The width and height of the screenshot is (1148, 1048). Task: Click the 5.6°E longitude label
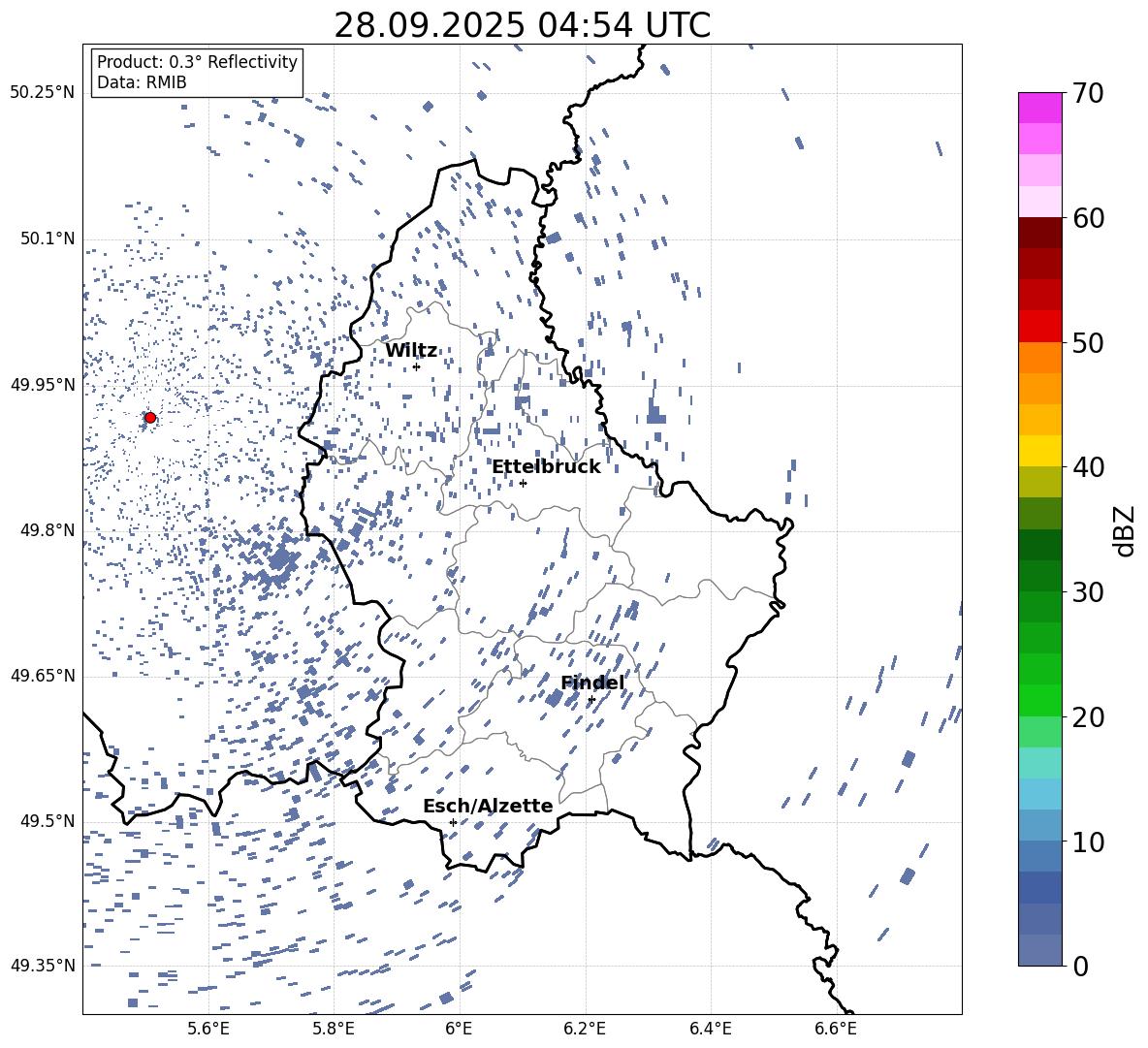pyautogui.click(x=207, y=1029)
